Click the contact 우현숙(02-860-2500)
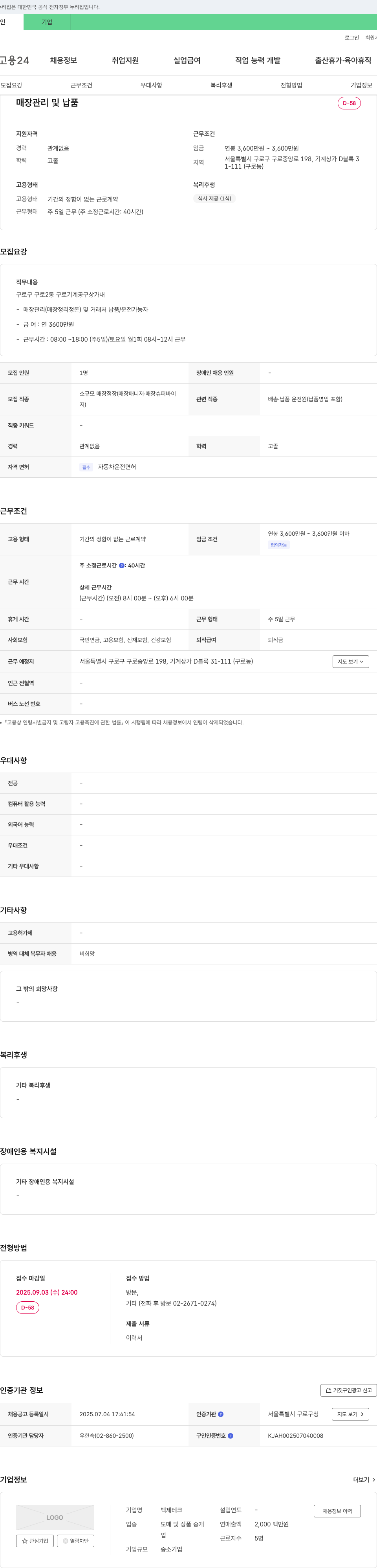The height and width of the screenshot is (1568, 377). click(106, 1435)
